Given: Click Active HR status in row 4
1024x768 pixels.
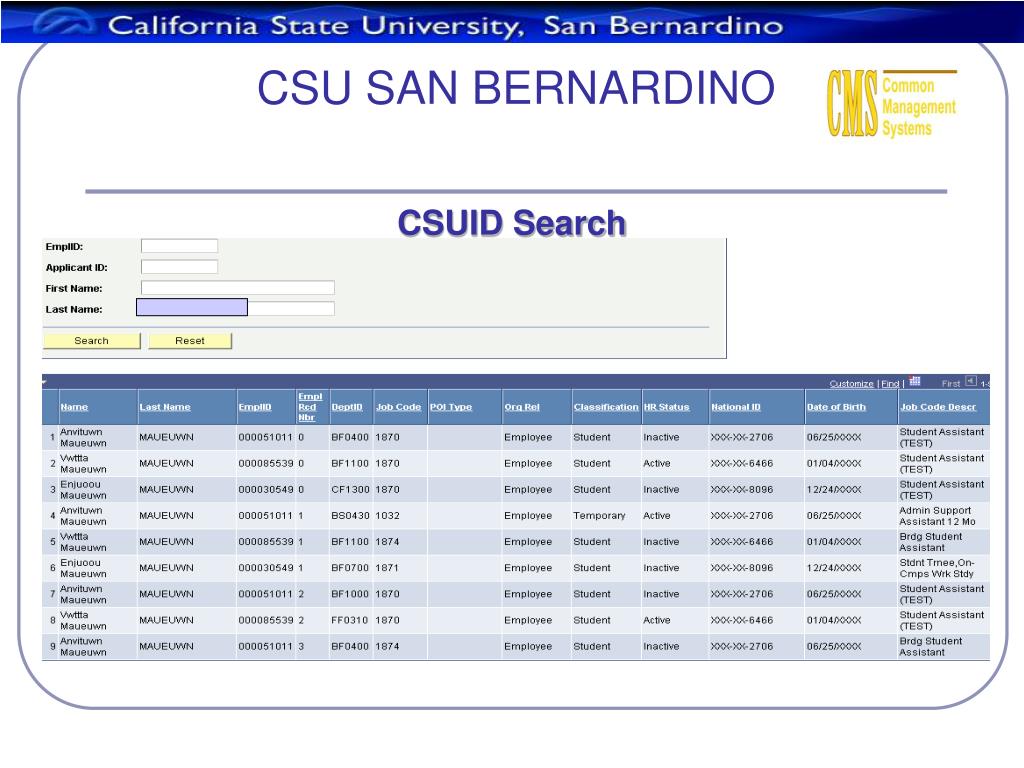Looking at the screenshot, I should (x=656, y=516).
